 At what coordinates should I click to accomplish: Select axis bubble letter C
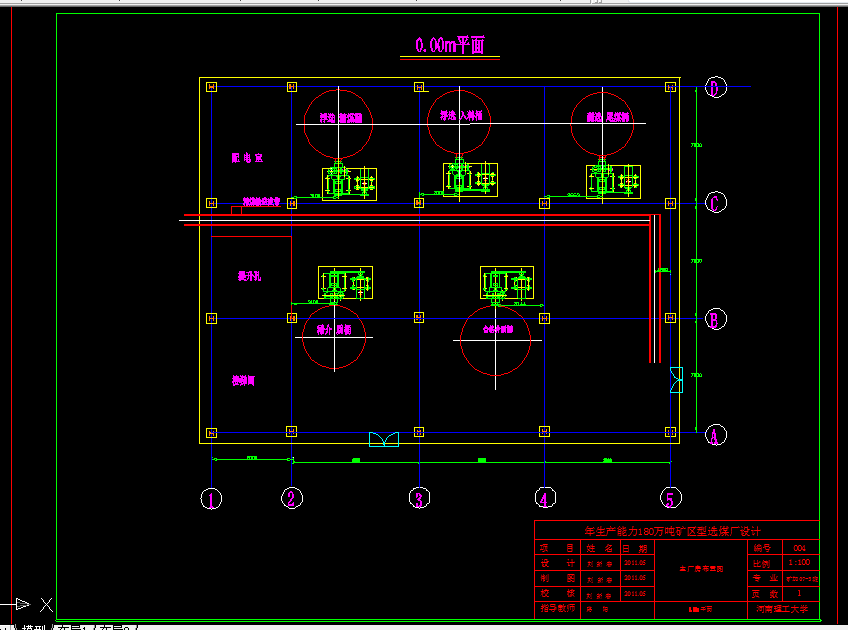click(716, 203)
